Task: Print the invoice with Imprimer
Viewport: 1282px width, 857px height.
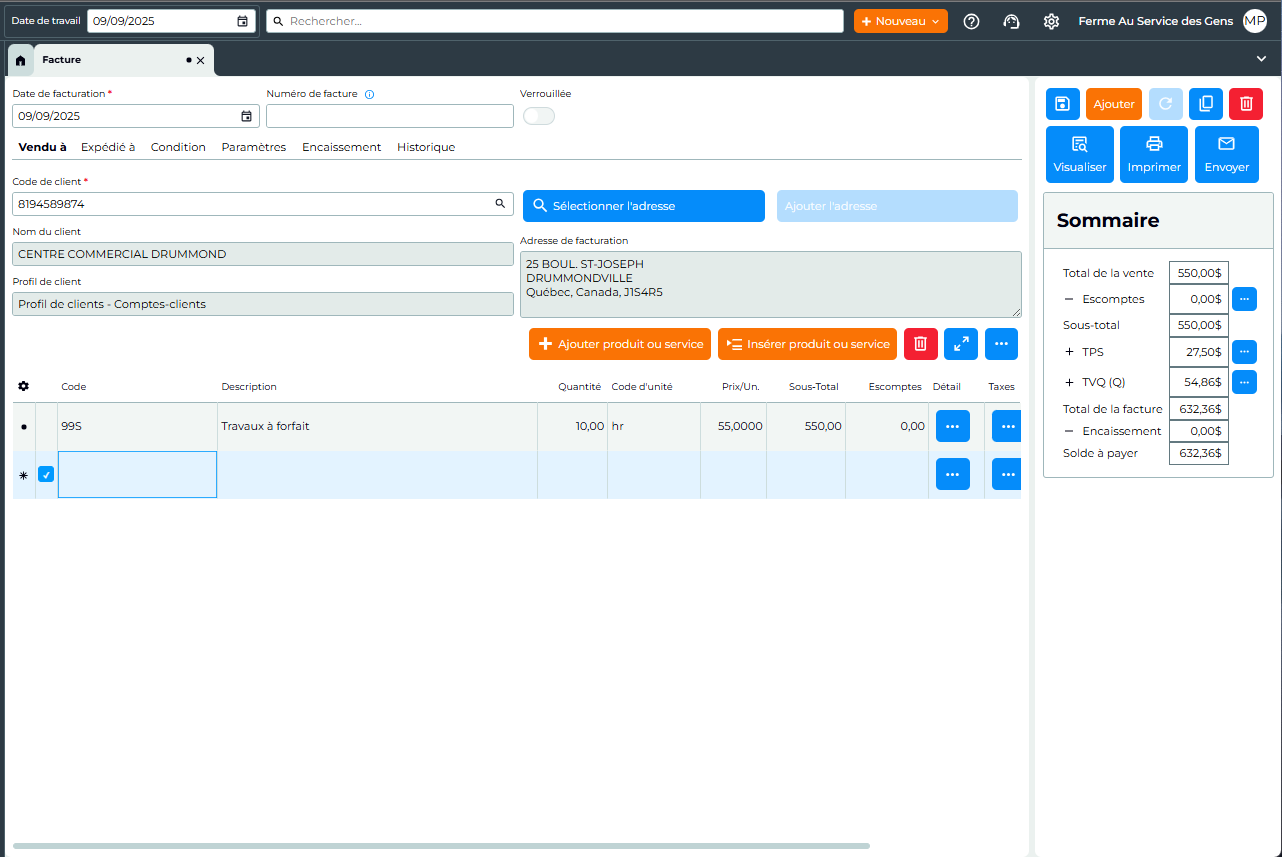Action: point(1154,155)
